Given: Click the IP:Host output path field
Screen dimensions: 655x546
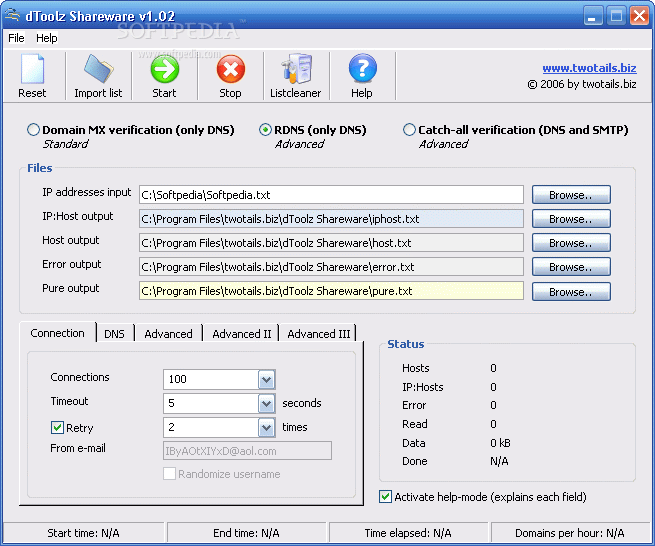Looking at the screenshot, I should pos(331,219).
